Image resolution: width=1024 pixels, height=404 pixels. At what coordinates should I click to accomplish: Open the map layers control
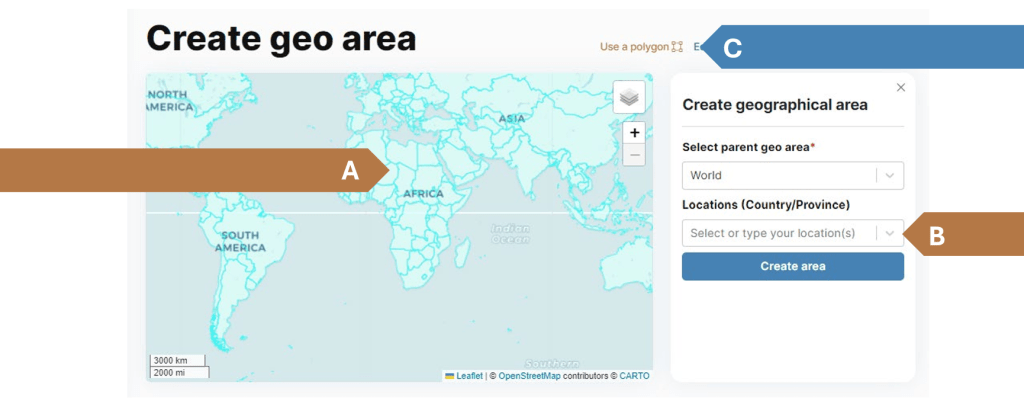629,97
